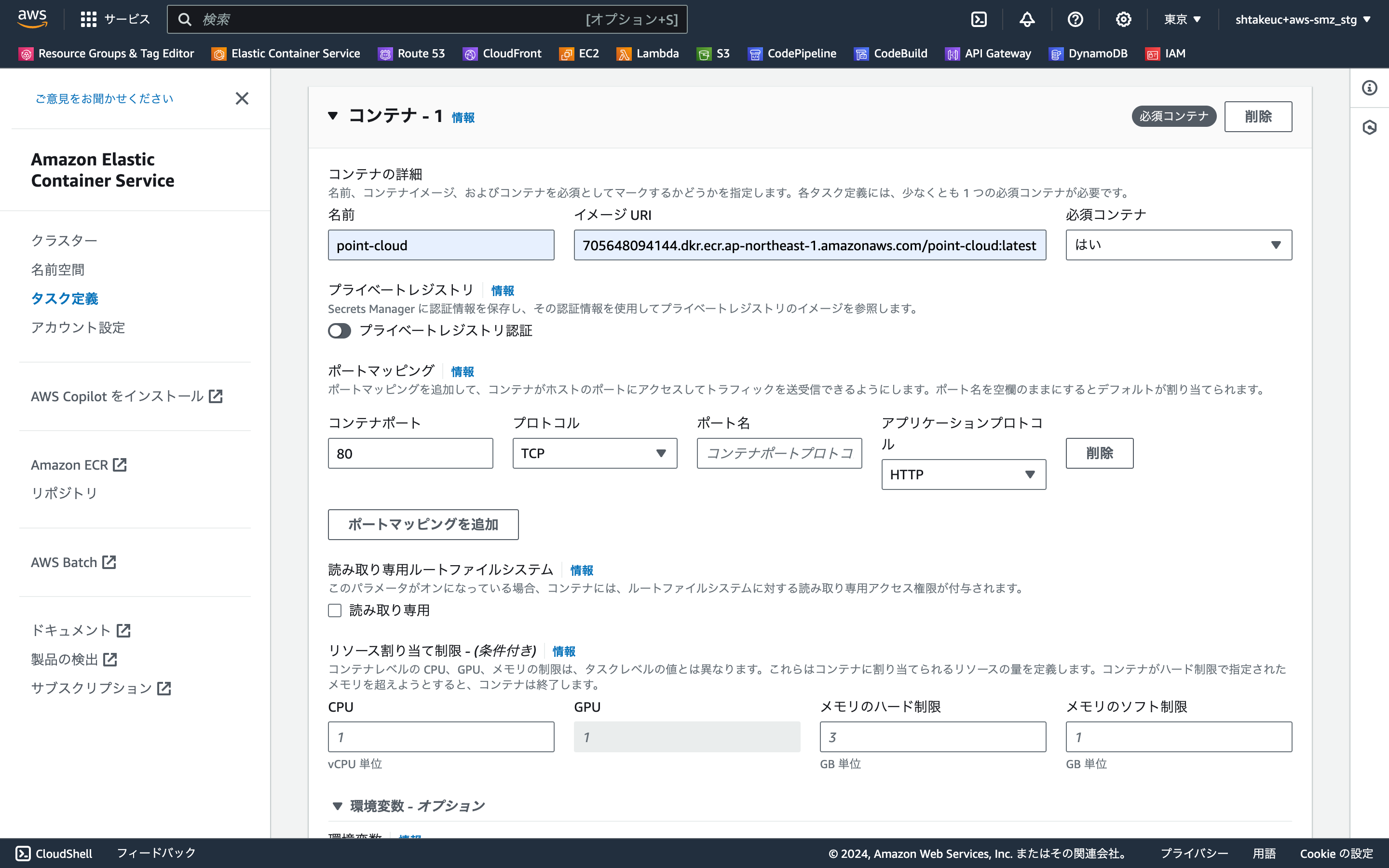Click 情報 link for プライベートレジストリ
1389x868 pixels.
point(502,290)
